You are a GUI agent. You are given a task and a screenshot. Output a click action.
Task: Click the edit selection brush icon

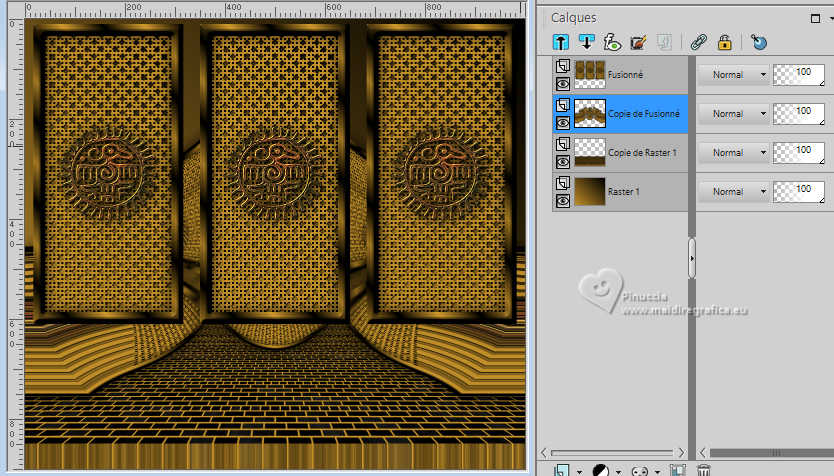click(x=639, y=42)
